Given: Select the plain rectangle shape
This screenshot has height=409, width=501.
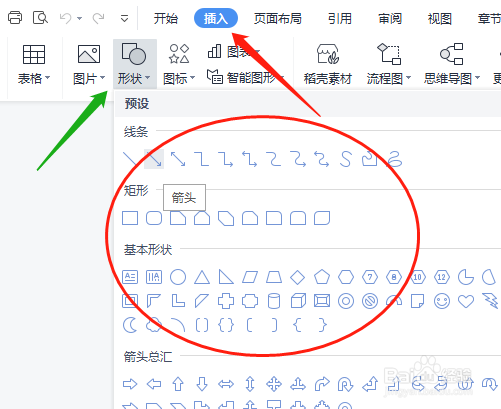Looking at the screenshot, I should [x=130, y=218].
